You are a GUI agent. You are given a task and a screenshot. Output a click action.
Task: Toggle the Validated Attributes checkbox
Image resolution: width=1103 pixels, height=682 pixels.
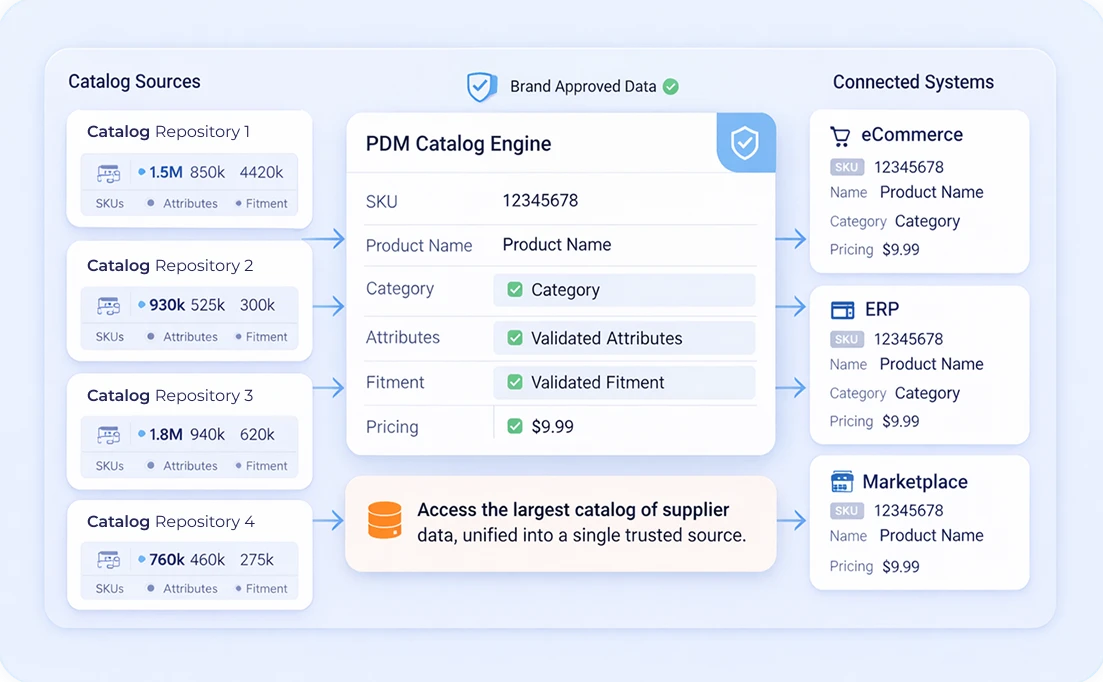515,338
